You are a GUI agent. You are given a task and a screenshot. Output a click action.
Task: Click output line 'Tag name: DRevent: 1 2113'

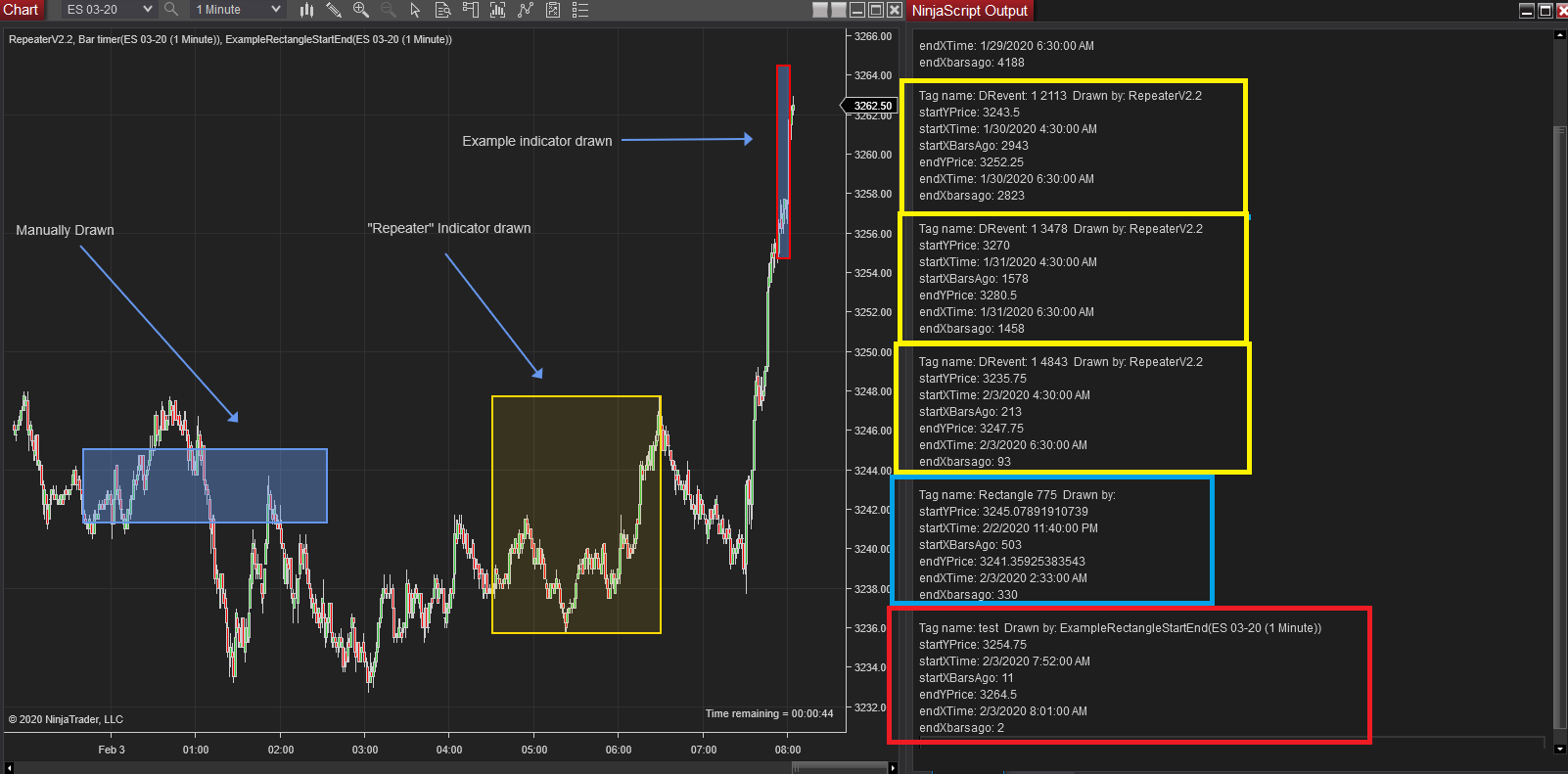pyautogui.click(x=1060, y=96)
